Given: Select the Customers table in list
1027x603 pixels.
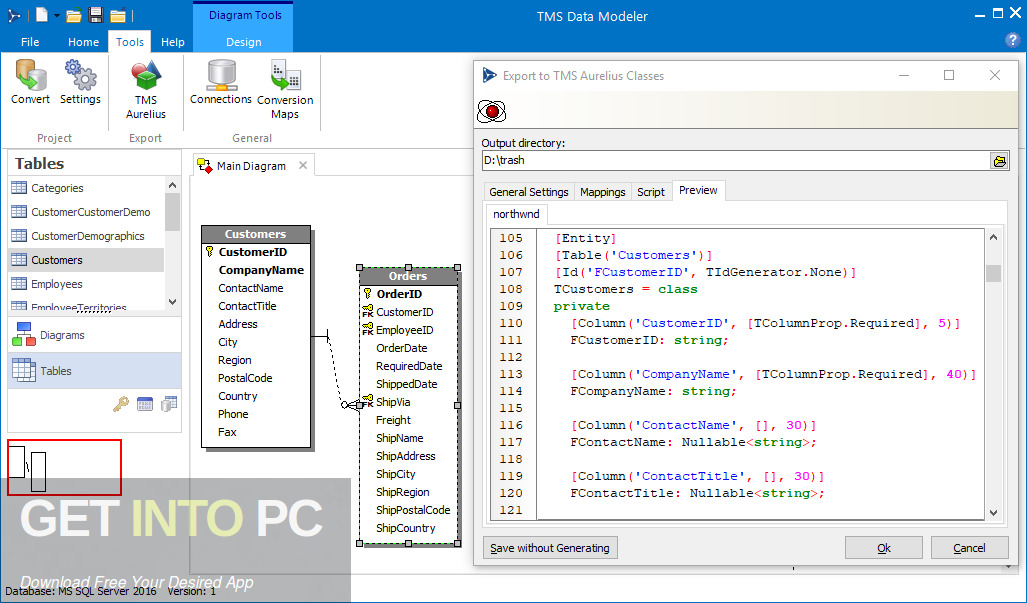Looking at the screenshot, I should pos(86,260).
